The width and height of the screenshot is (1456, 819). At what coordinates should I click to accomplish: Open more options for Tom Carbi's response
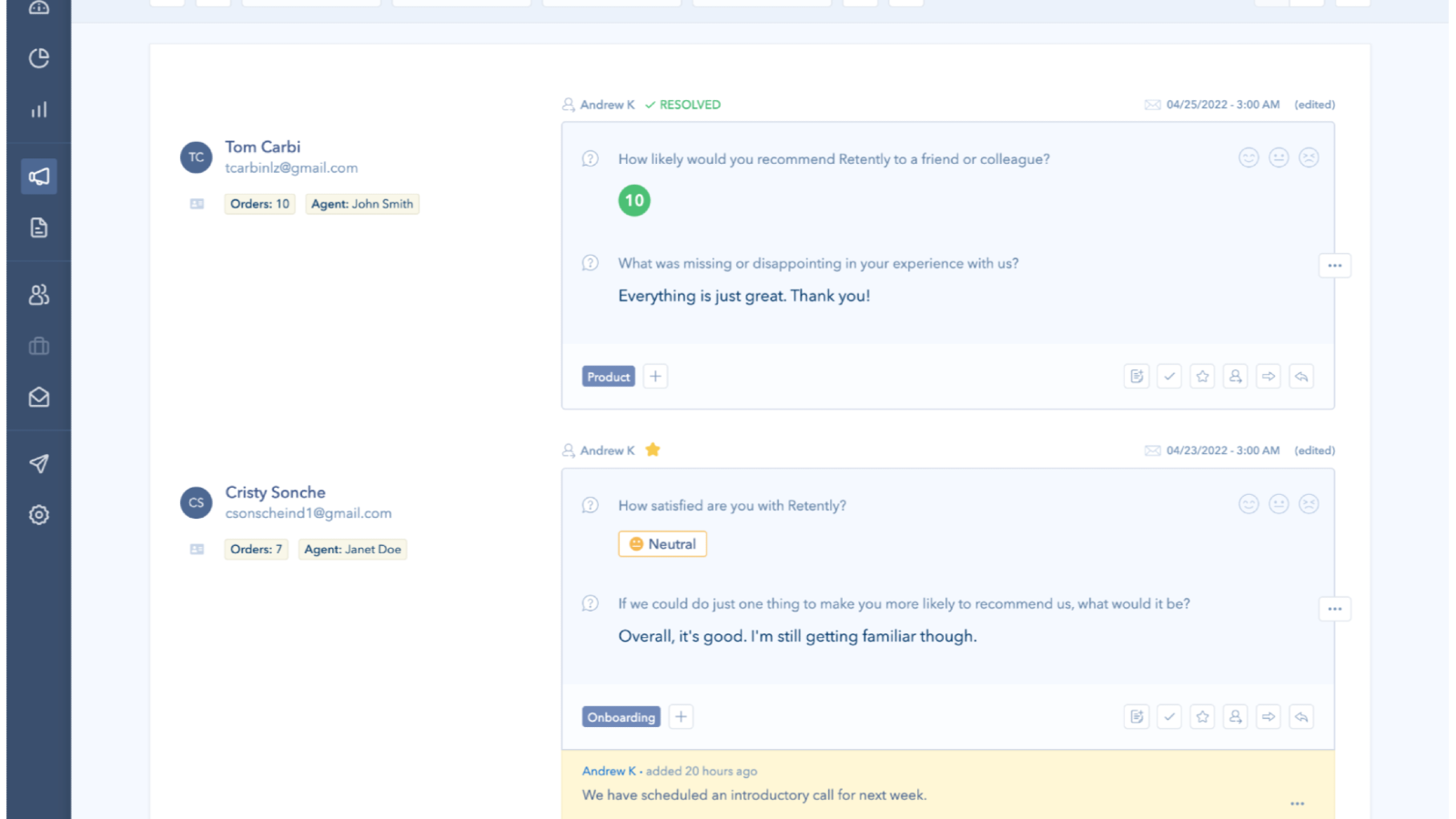[1334, 266]
